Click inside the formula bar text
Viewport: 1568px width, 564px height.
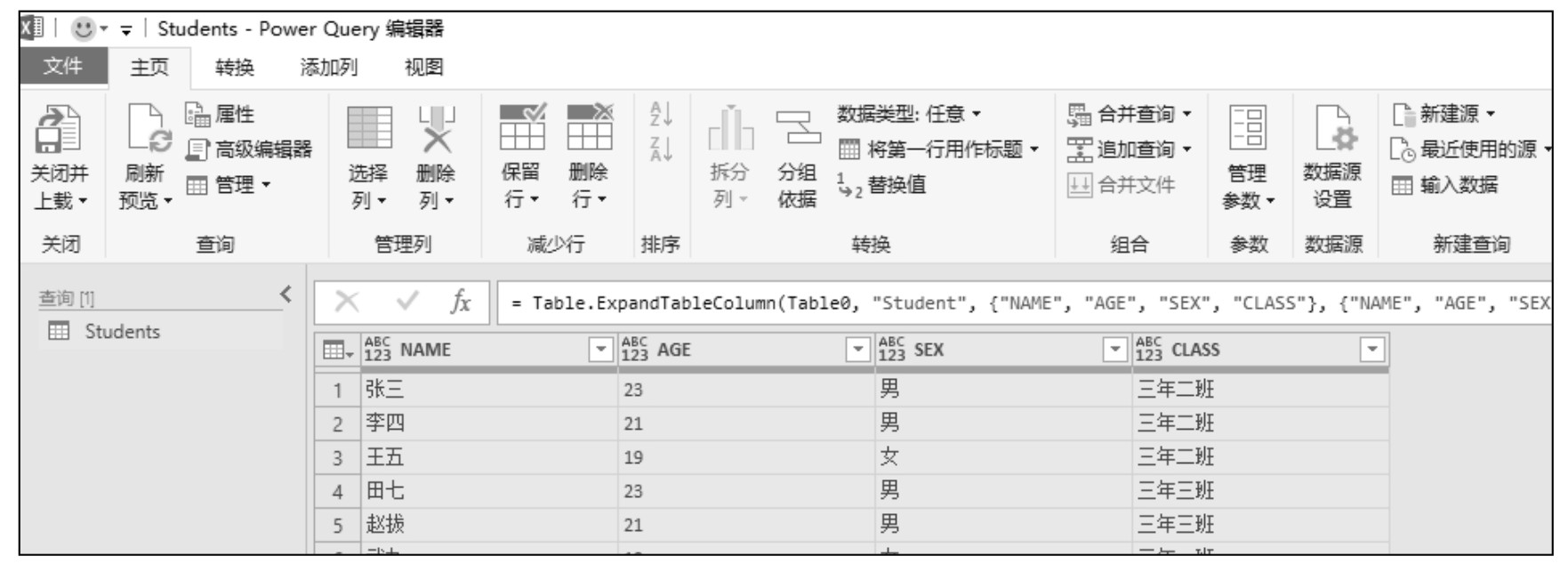1023,303
